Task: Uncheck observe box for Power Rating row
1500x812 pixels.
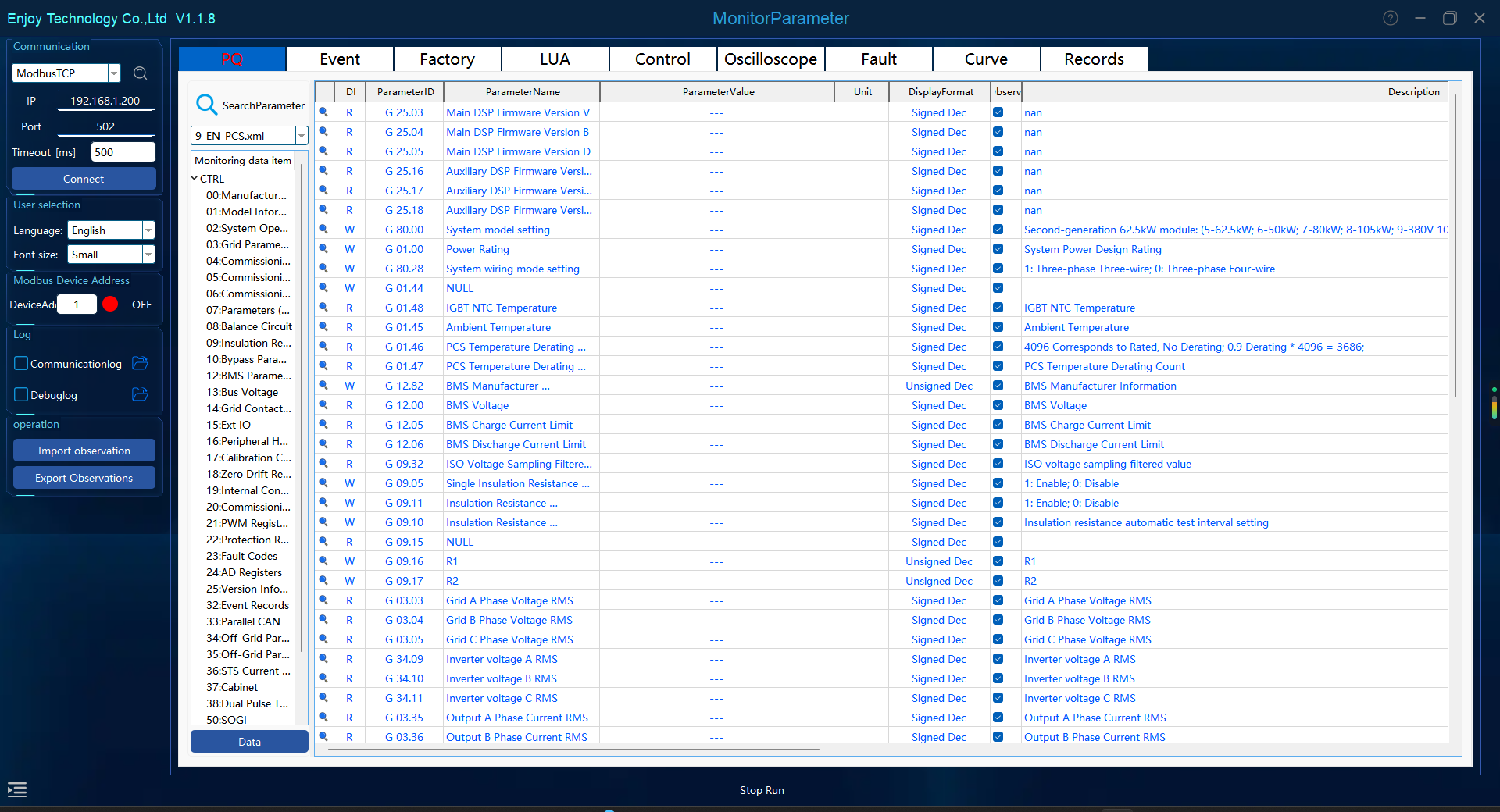Action: [x=998, y=249]
